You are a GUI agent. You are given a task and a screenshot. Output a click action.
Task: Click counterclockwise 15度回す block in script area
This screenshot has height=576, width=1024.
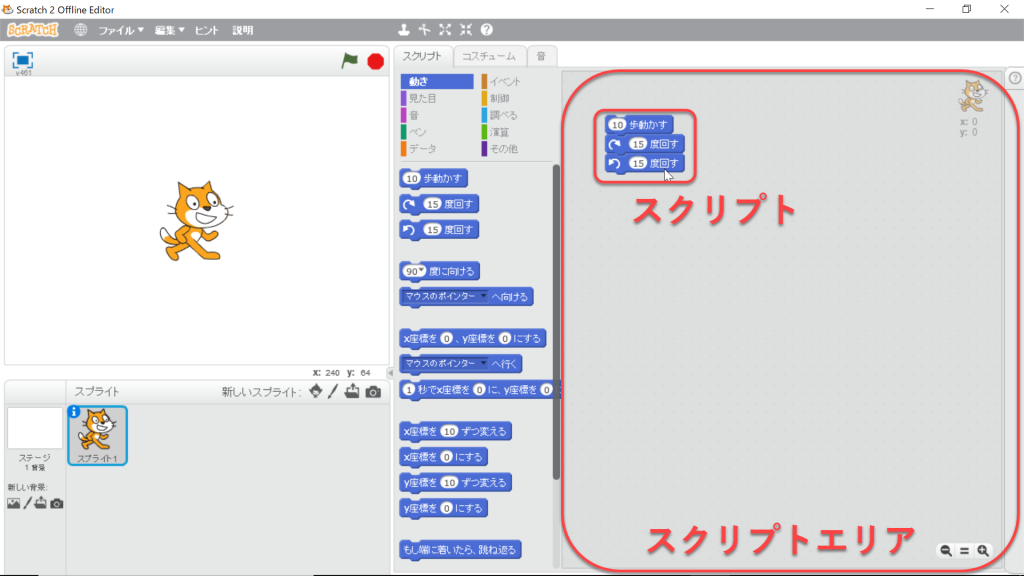click(x=645, y=163)
